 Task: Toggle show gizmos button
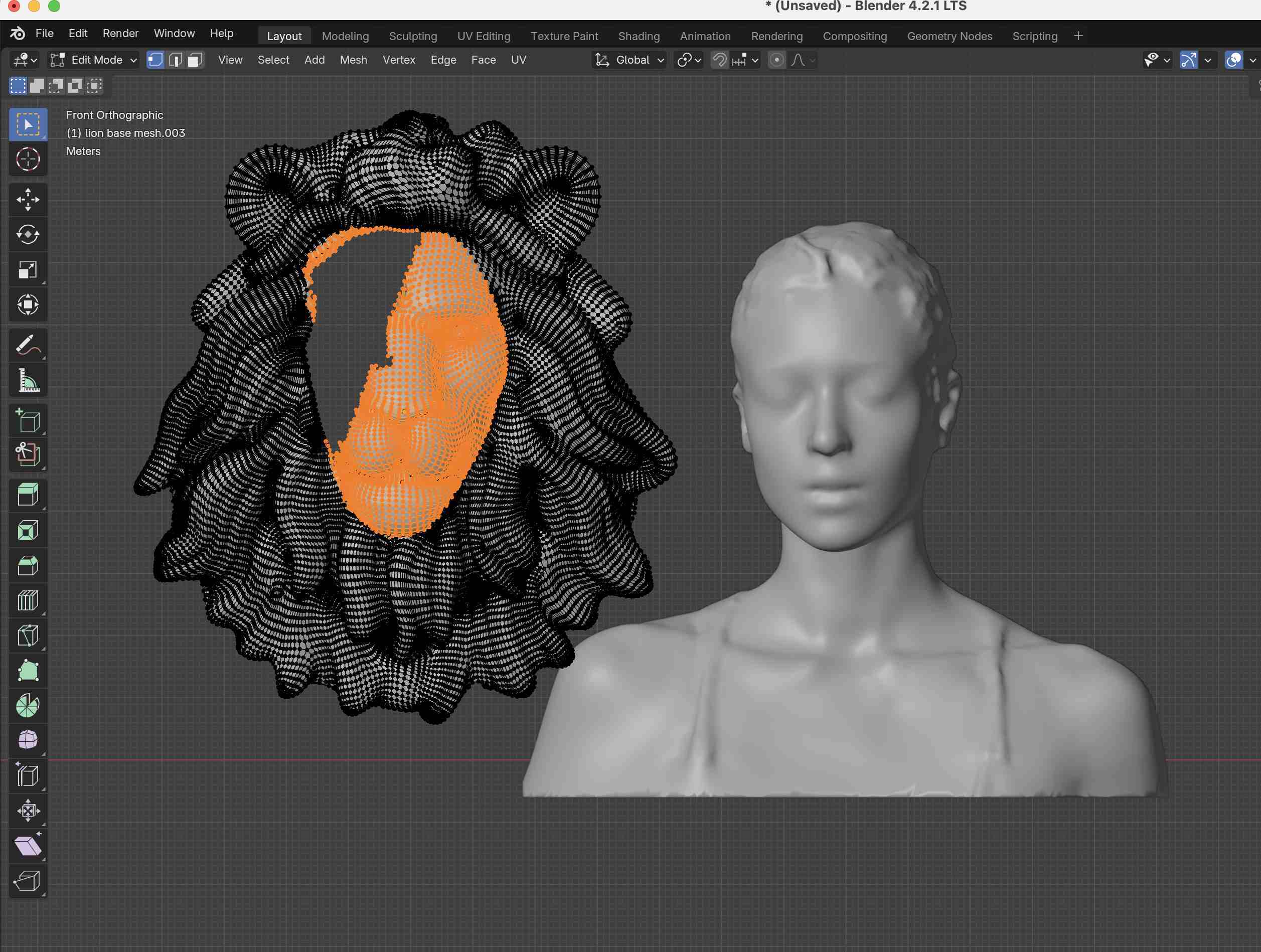pyautogui.click(x=1189, y=60)
